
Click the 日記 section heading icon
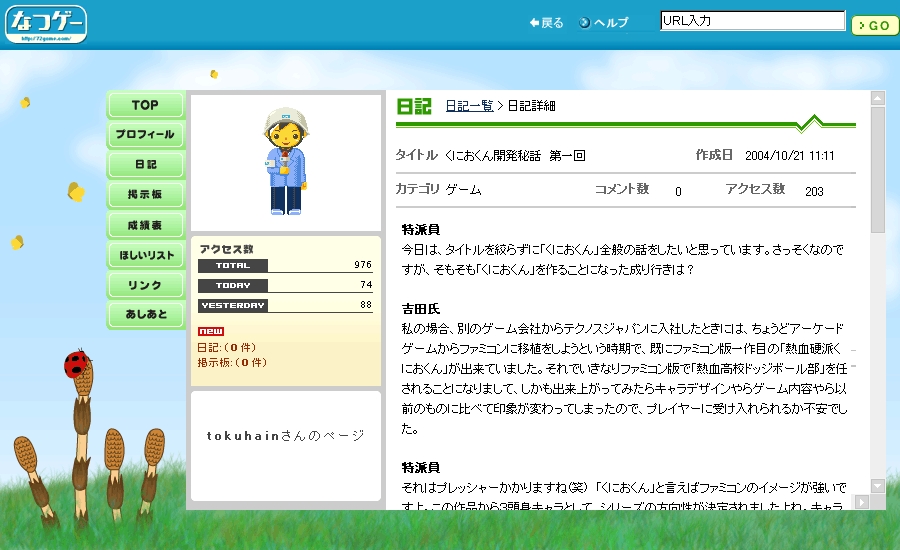(x=414, y=106)
